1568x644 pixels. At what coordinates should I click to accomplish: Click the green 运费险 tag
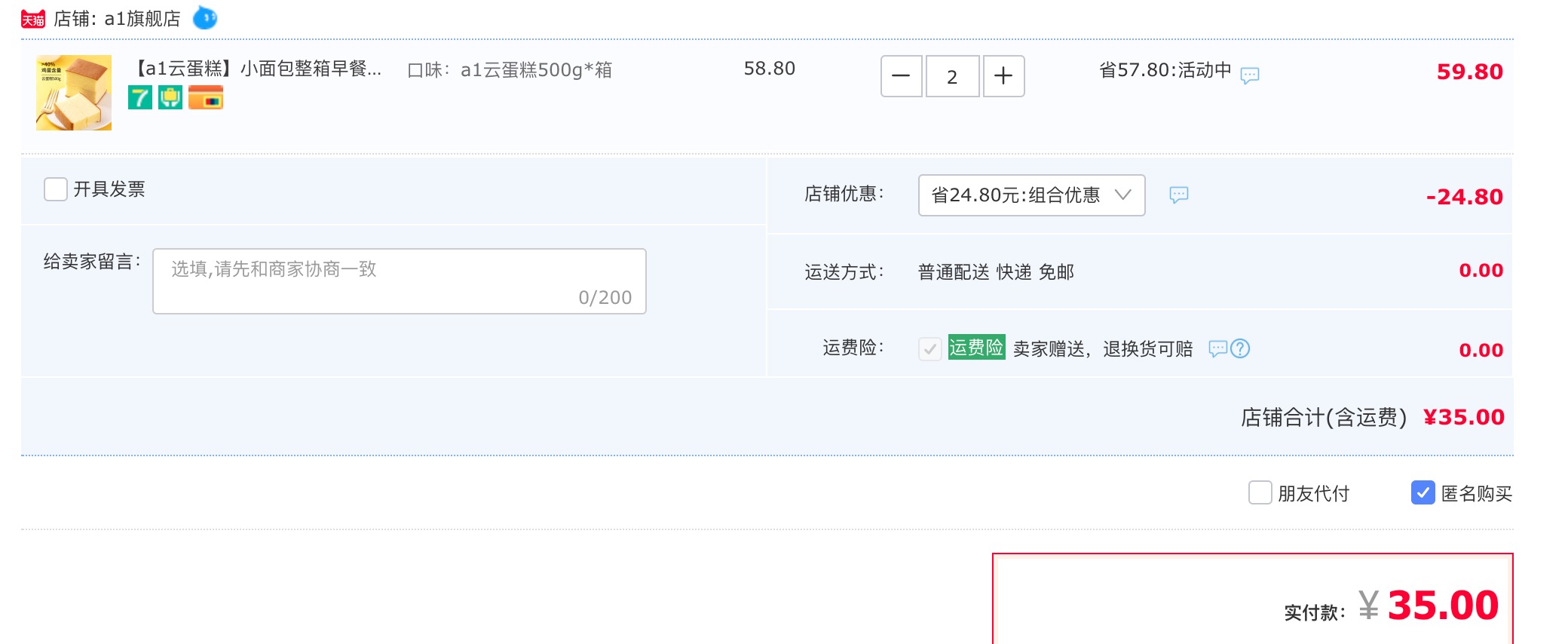pos(976,347)
